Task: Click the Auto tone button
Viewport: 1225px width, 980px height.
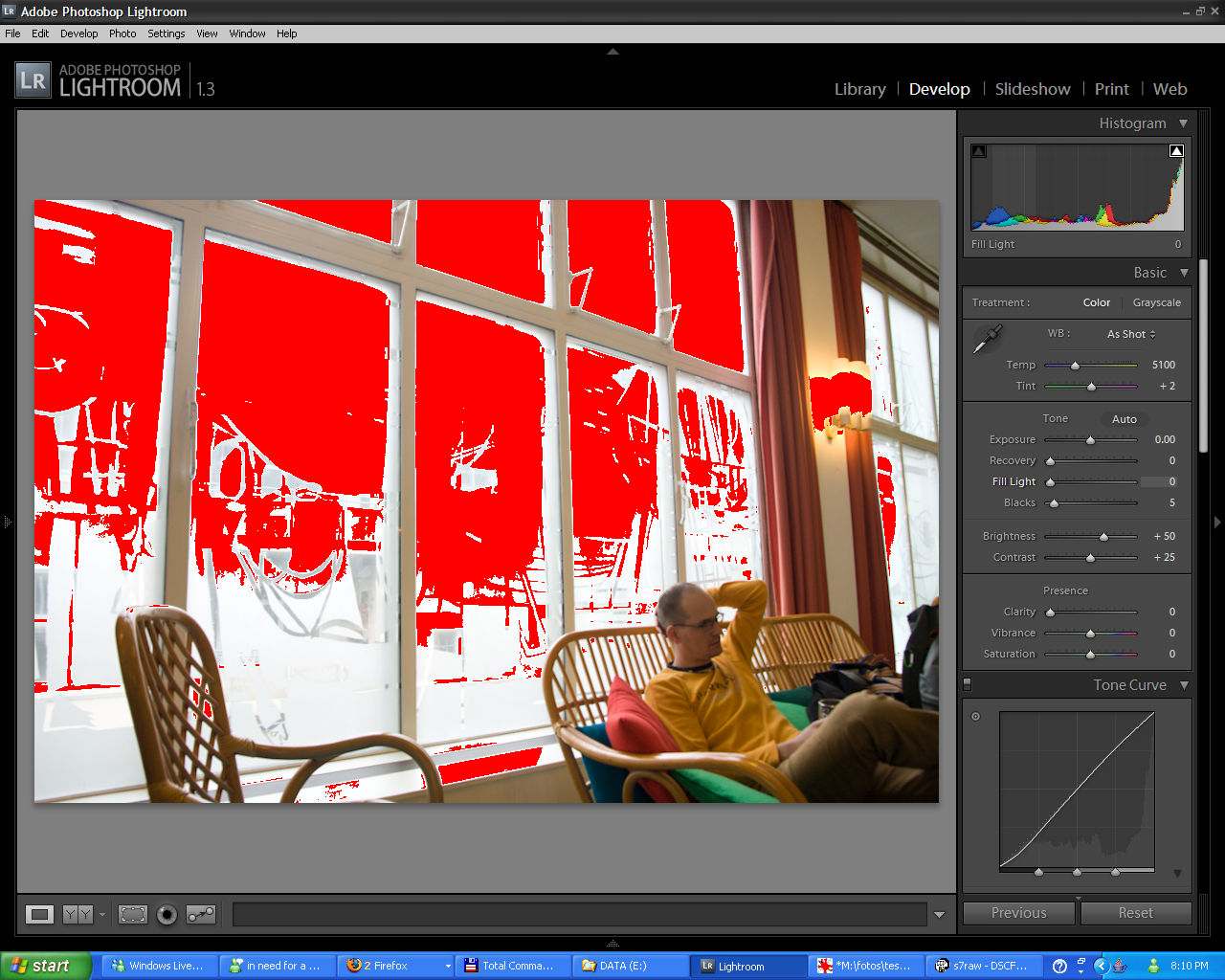Action: pyautogui.click(x=1124, y=419)
